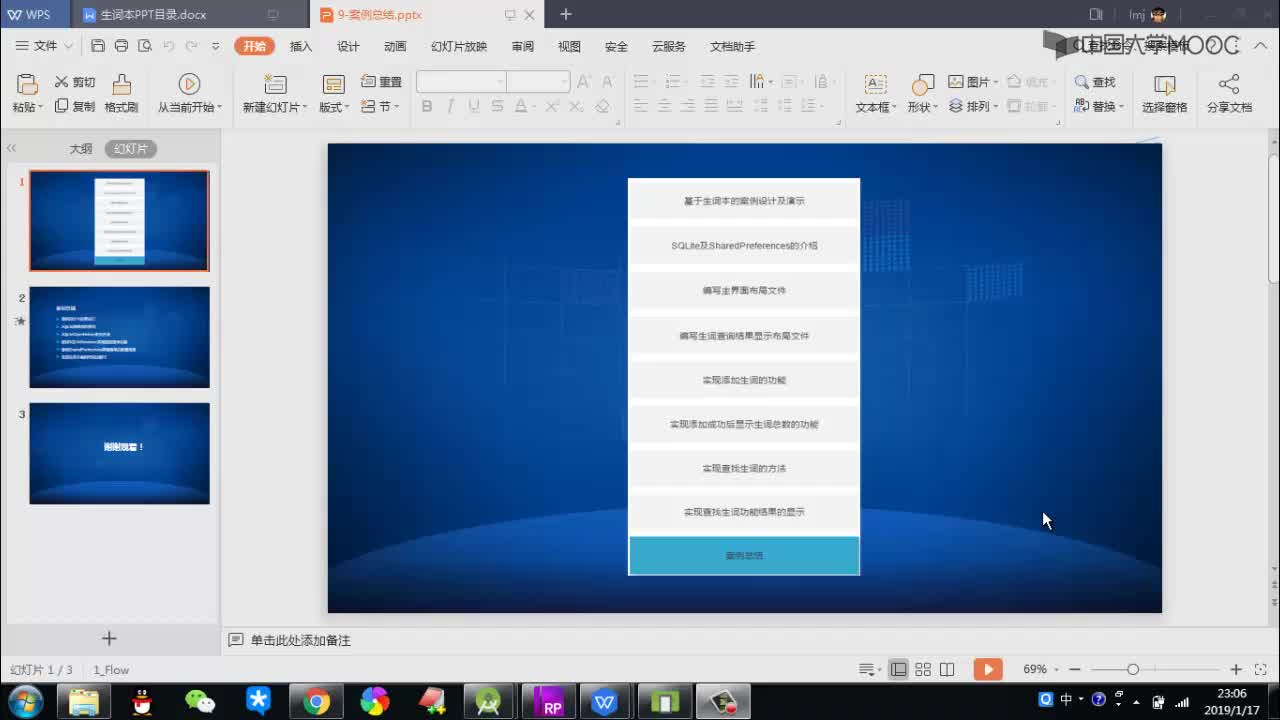This screenshot has width=1280, height=720.
Task: Open the Home (开始) ribbon tab
Action: [254, 46]
